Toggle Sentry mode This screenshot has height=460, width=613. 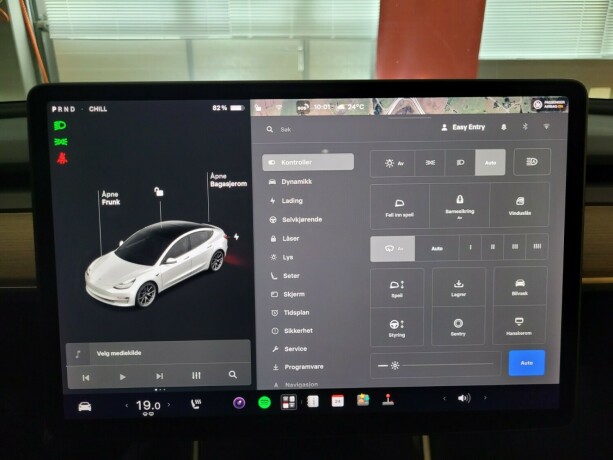click(x=458, y=326)
